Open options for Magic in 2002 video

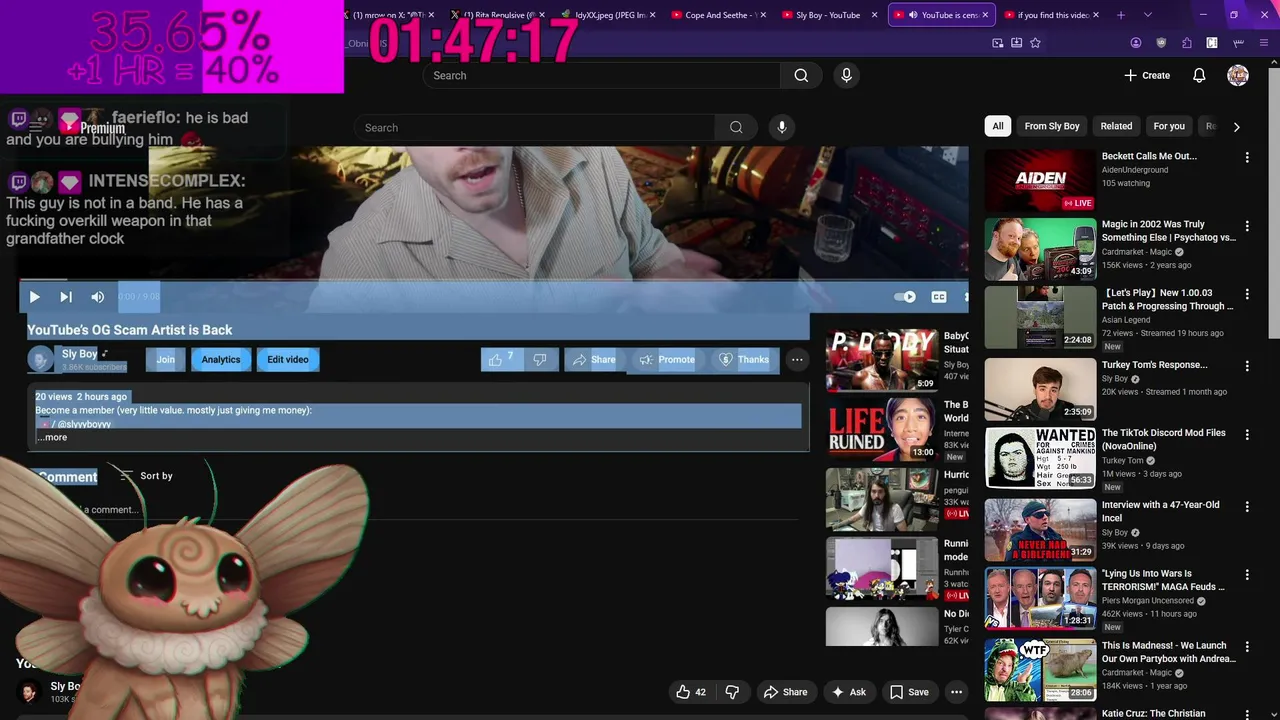1247,226
